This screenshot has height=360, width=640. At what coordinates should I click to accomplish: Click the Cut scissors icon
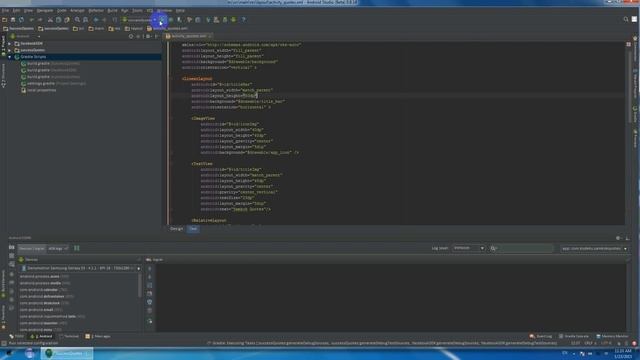(50, 20)
